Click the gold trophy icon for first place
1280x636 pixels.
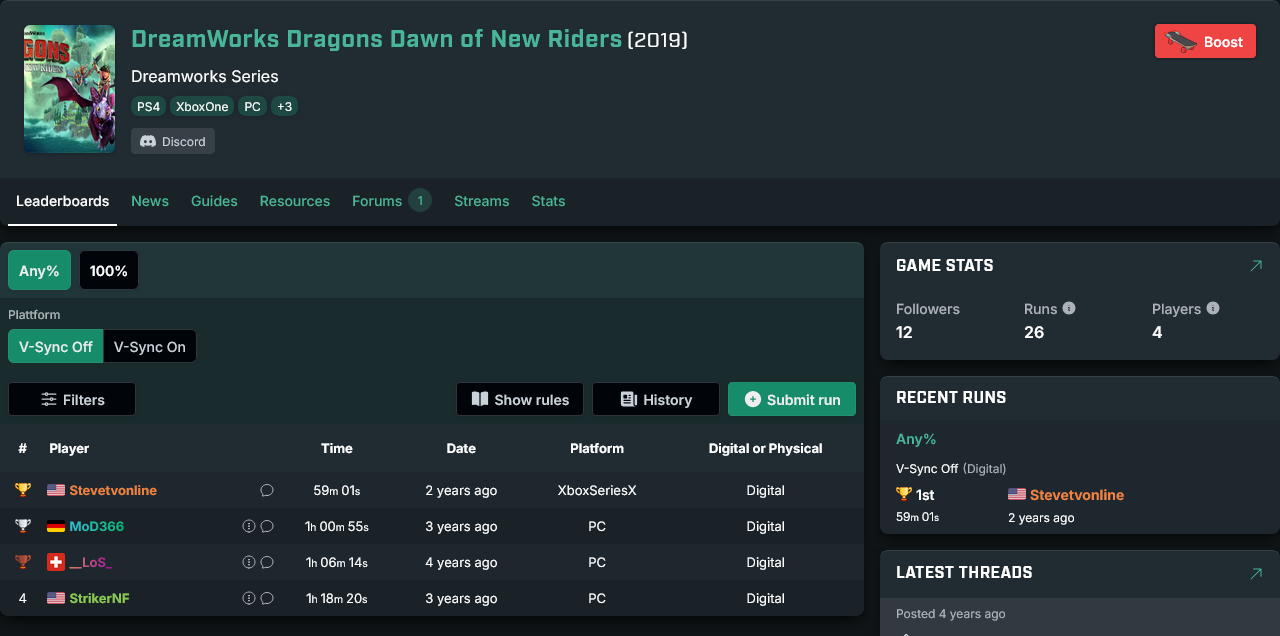(23, 490)
